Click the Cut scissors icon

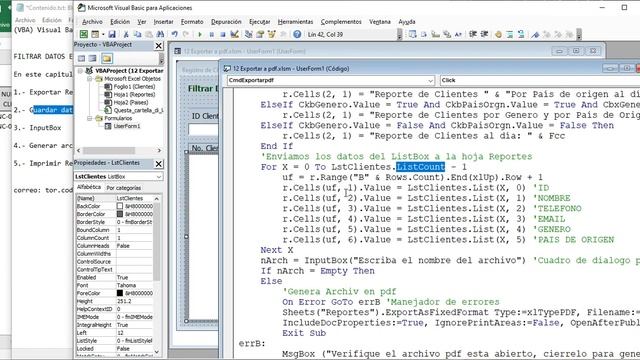pos(126,35)
